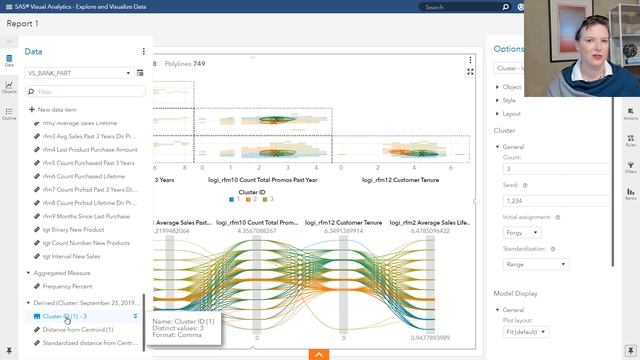Click the Report 1 title
Image resolution: width=640 pixels, height=360 pixels.
click(x=22, y=24)
